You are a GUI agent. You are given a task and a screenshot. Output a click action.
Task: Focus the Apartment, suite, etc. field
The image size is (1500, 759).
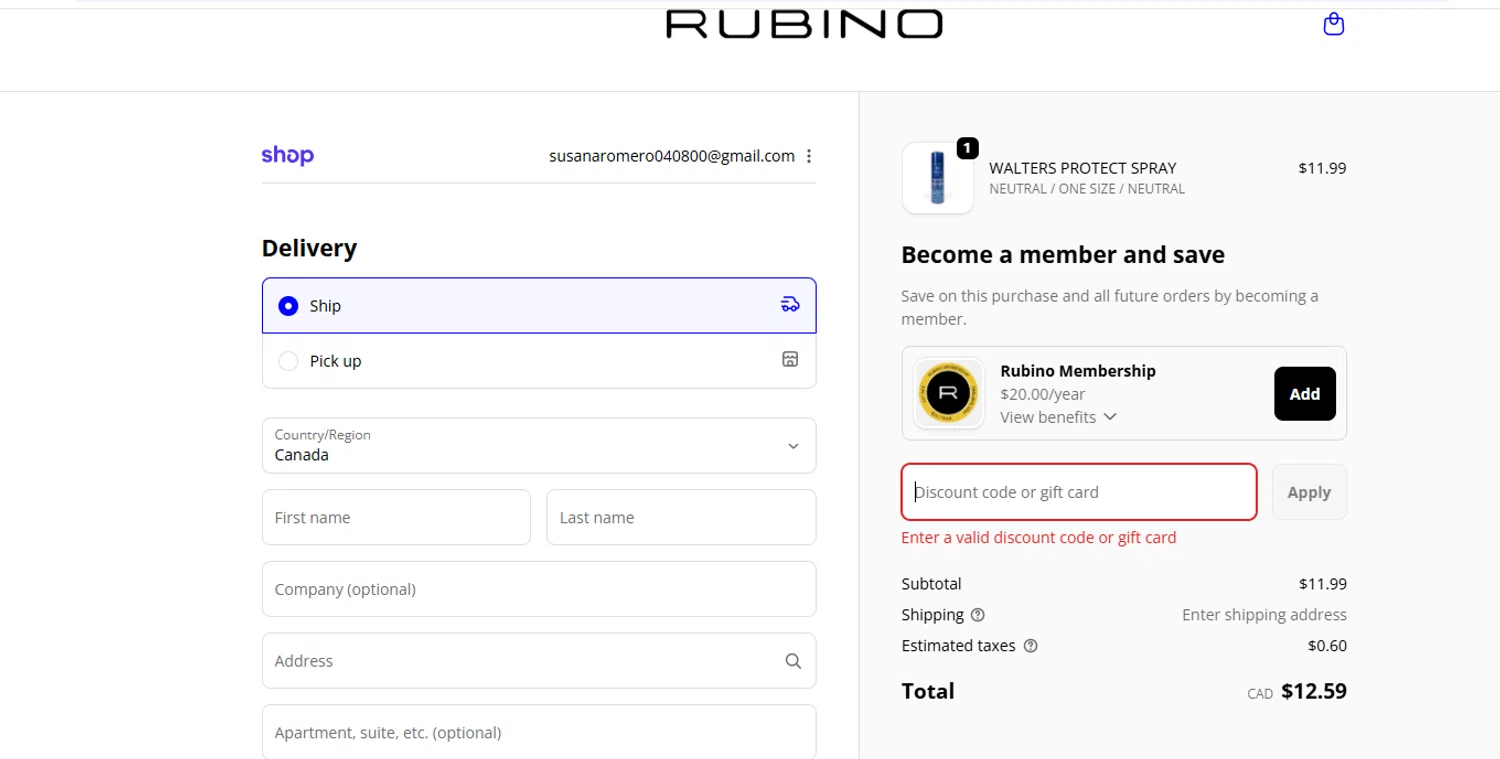[539, 732]
